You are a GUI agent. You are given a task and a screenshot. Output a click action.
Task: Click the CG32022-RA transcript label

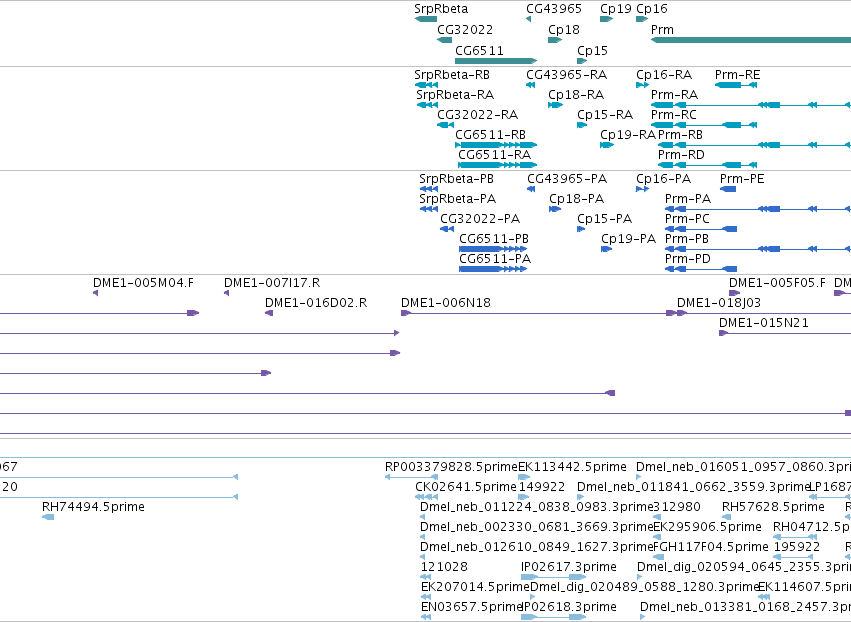click(478, 115)
